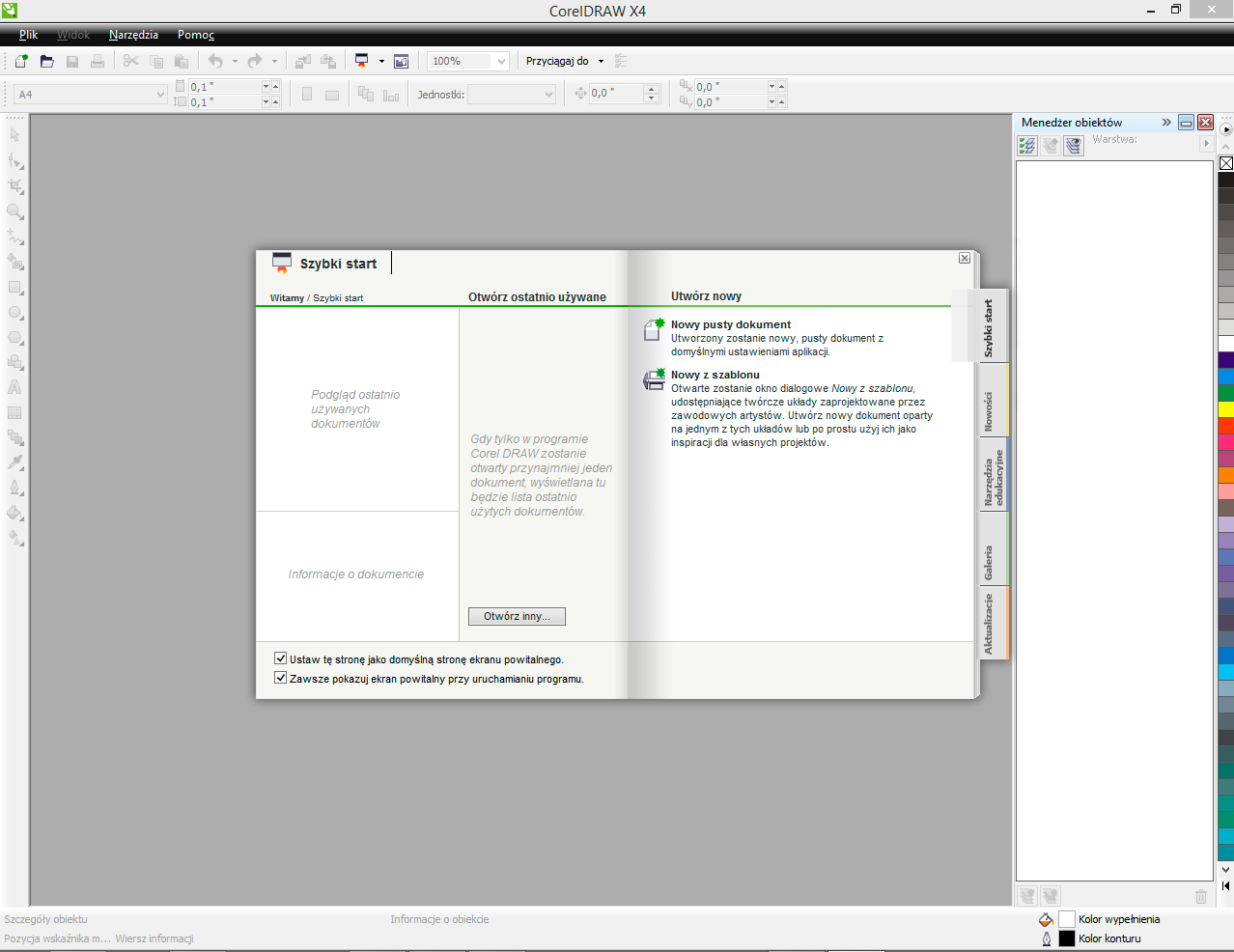
Task: Select the Crop tool in toolbox
Action: (15, 186)
